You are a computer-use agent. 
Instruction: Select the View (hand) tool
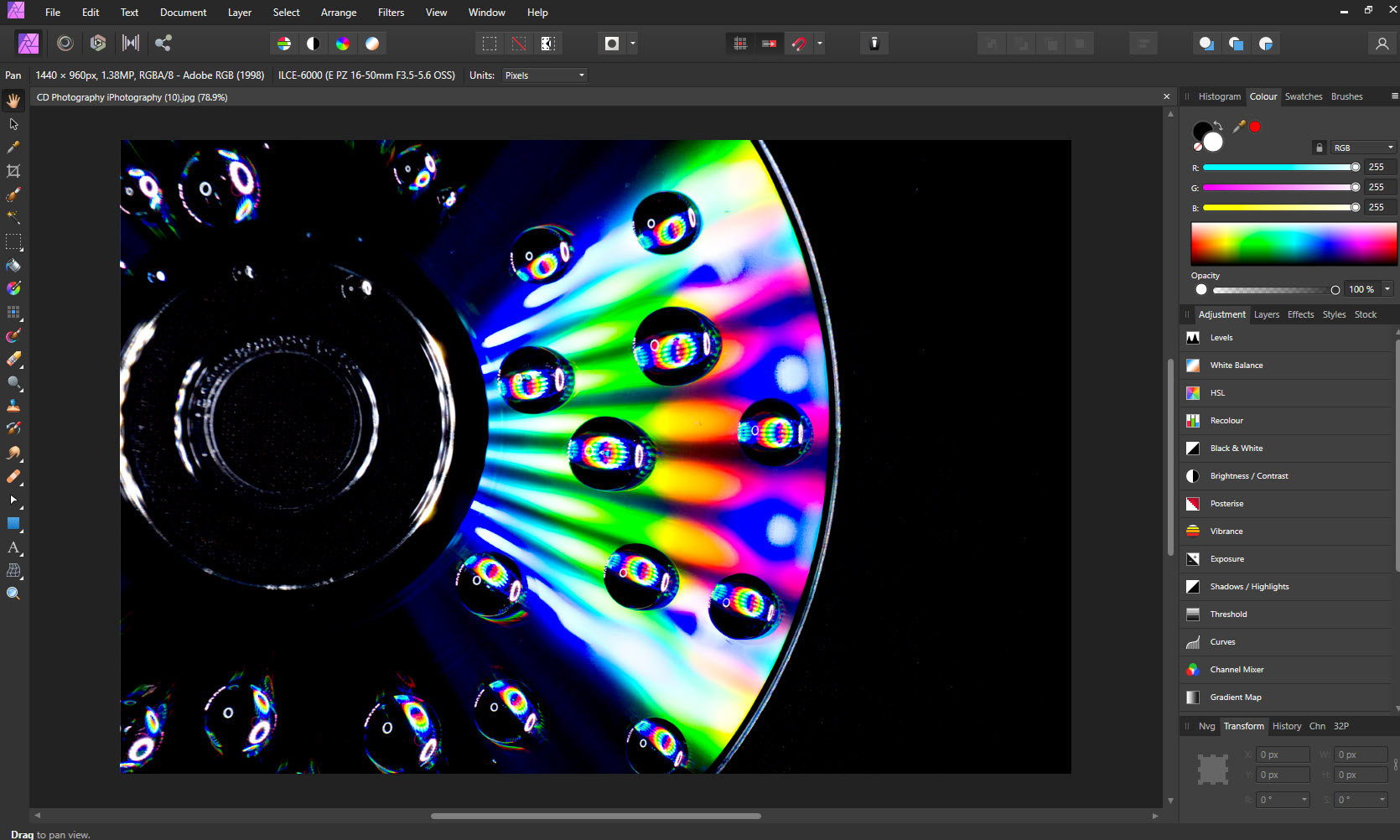click(13, 101)
